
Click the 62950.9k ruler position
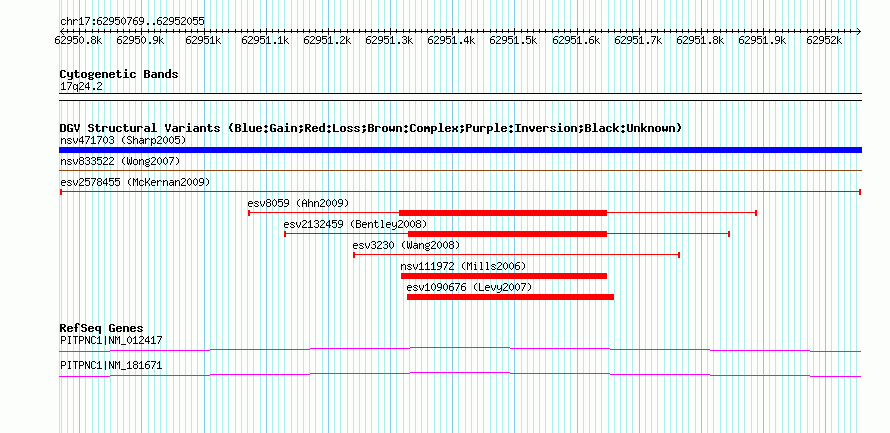click(x=140, y=40)
